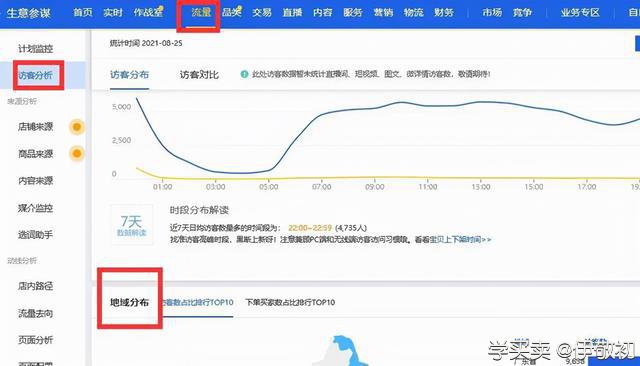Open 流量去向 in the sidebar
Screen dimensions: 640x366
tap(36, 313)
